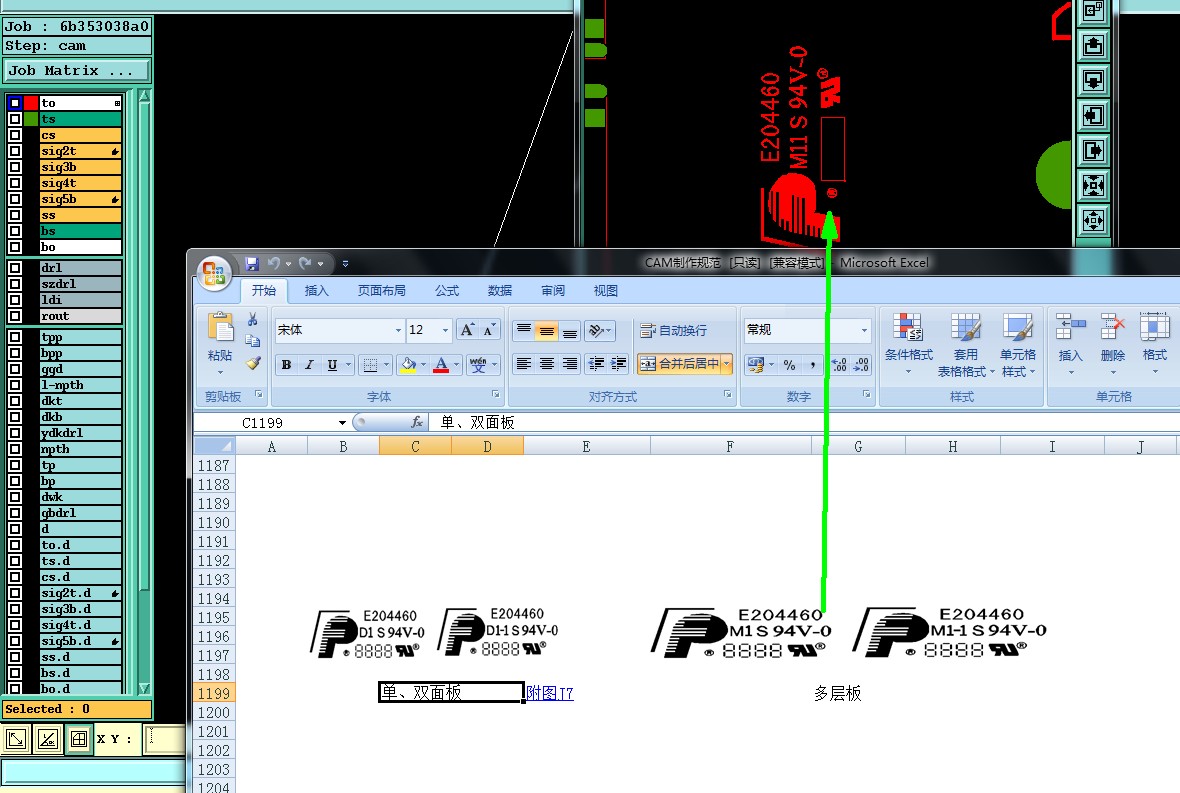Toggle checkbox for layer ts
Image resolution: width=1180 pixels, height=793 pixels.
click(x=14, y=119)
